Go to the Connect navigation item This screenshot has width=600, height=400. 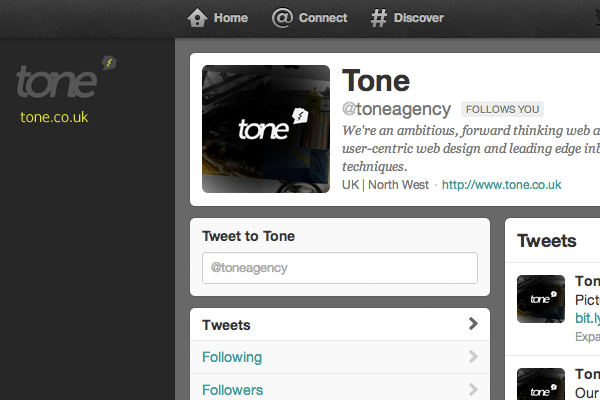pos(323,18)
